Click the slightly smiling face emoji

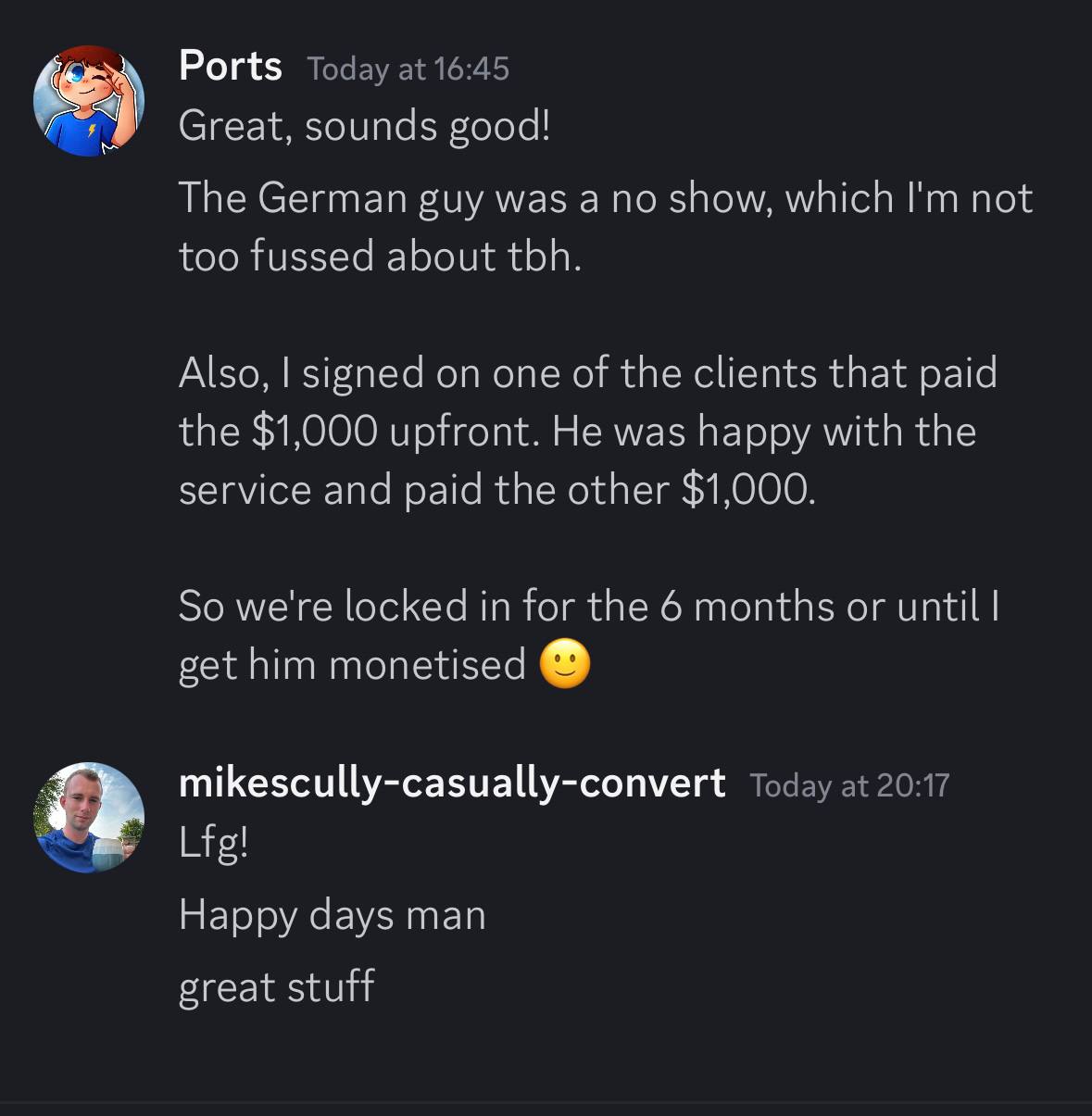pos(564,664)
